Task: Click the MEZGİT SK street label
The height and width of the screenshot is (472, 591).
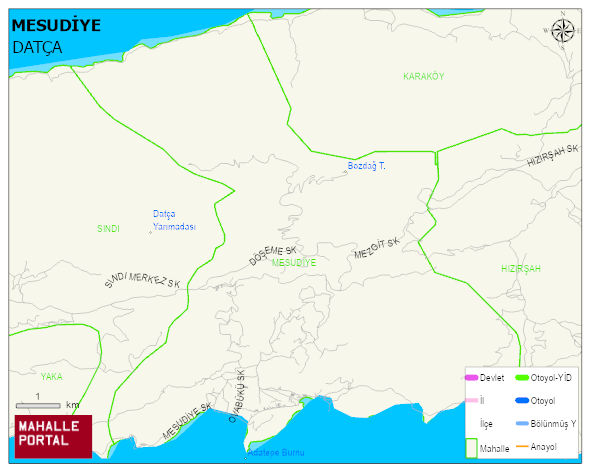Action: tap(377, 248)
